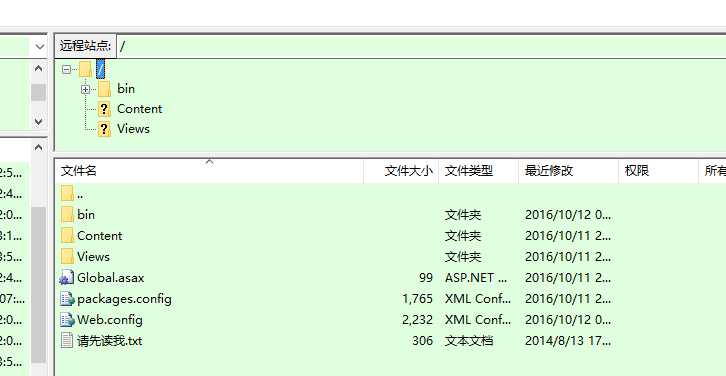Sort by 文件类型 column header
The width and height of the screenshot is (726, 376).
coord(478,171)
